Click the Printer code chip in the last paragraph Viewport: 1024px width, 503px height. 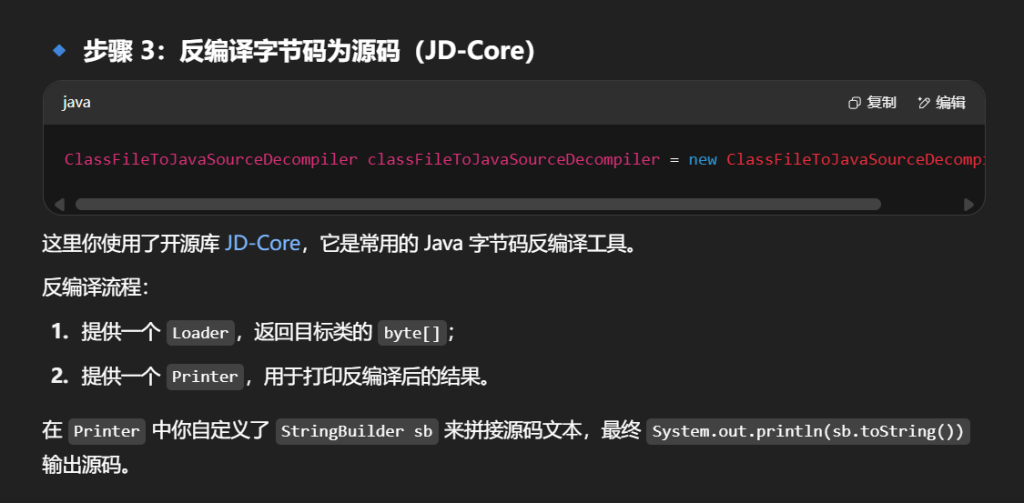(x=107, y=432)
